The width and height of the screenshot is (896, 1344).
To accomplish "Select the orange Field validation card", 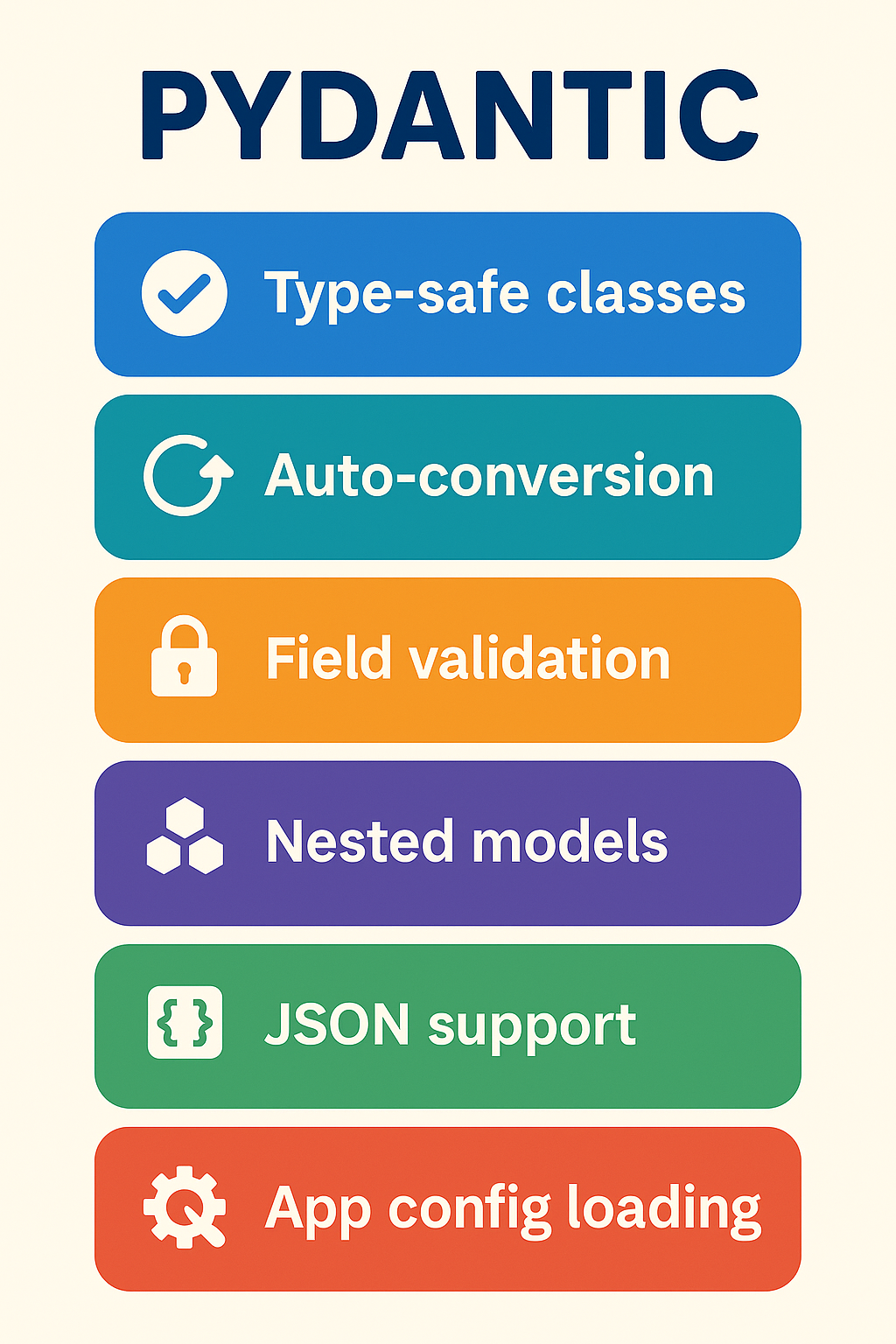I will tap(448, 660).
